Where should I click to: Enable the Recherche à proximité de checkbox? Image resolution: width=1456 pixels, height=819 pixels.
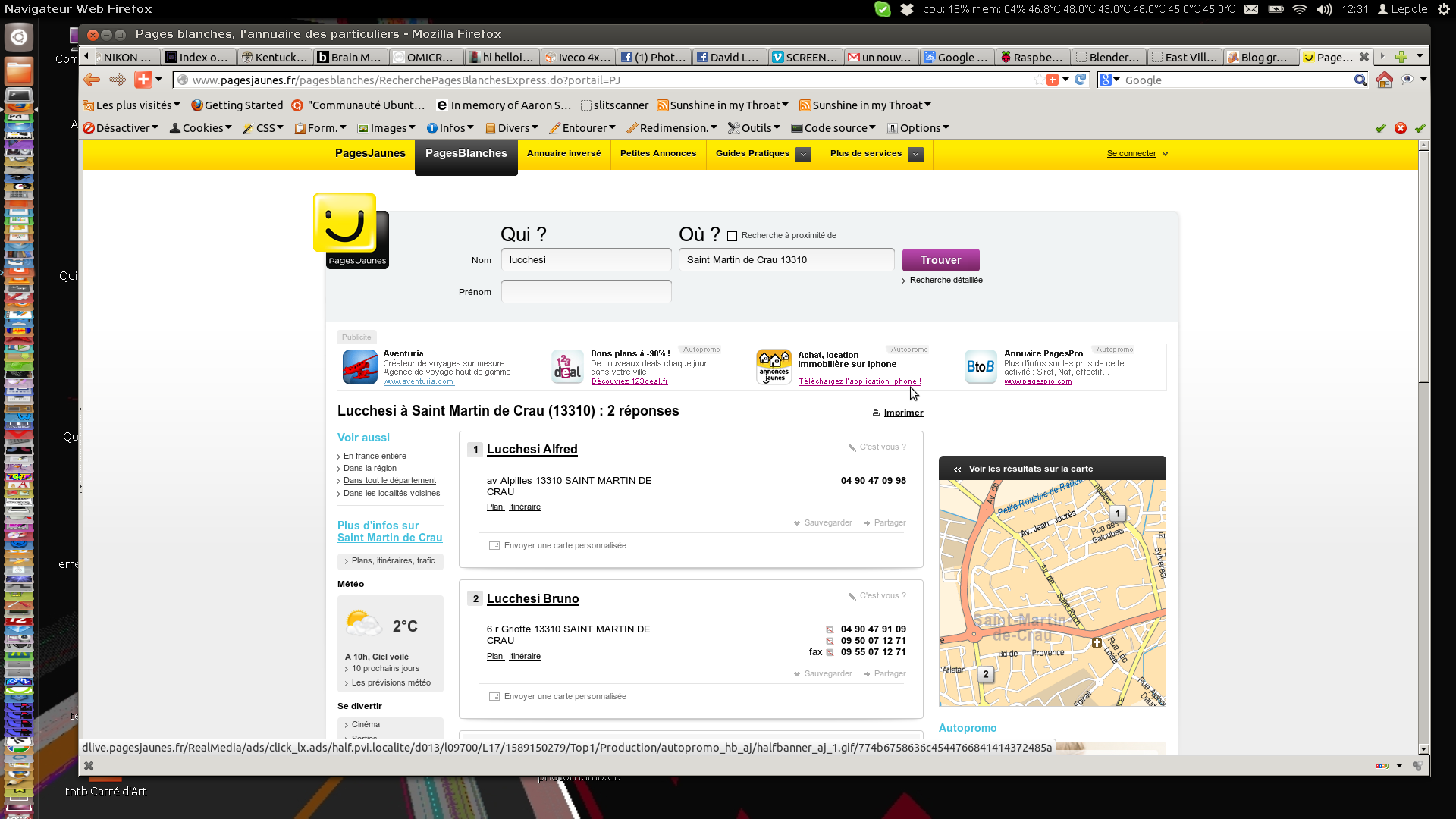(x=732, y=236)
